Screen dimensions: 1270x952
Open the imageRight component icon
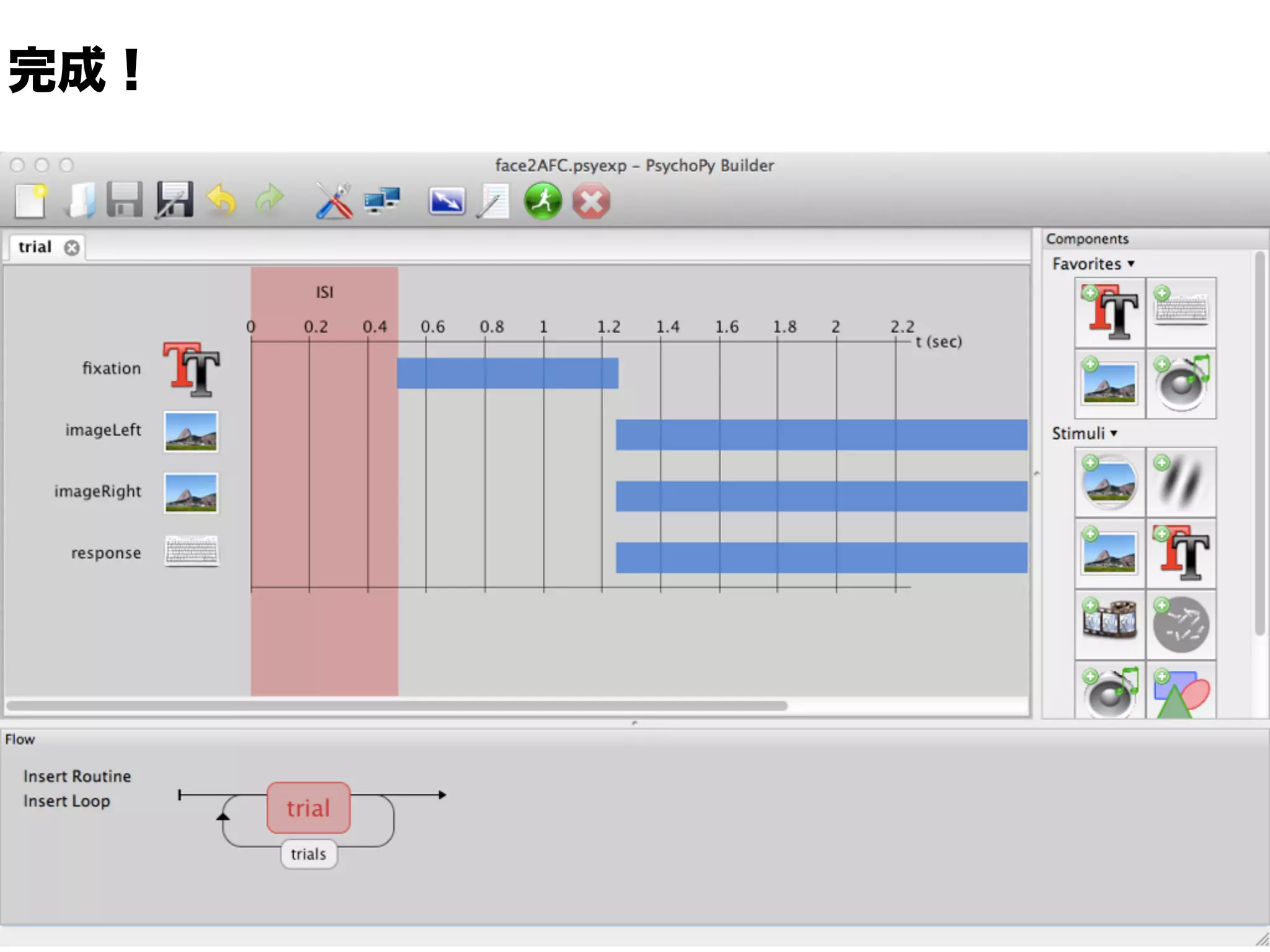[191, 493]
